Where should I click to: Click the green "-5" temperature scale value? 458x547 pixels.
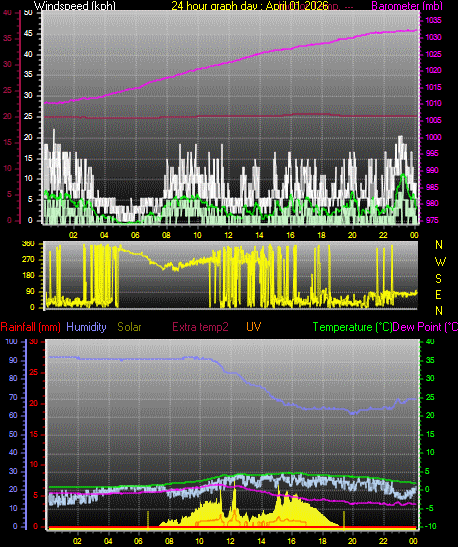tap(429, 508)
